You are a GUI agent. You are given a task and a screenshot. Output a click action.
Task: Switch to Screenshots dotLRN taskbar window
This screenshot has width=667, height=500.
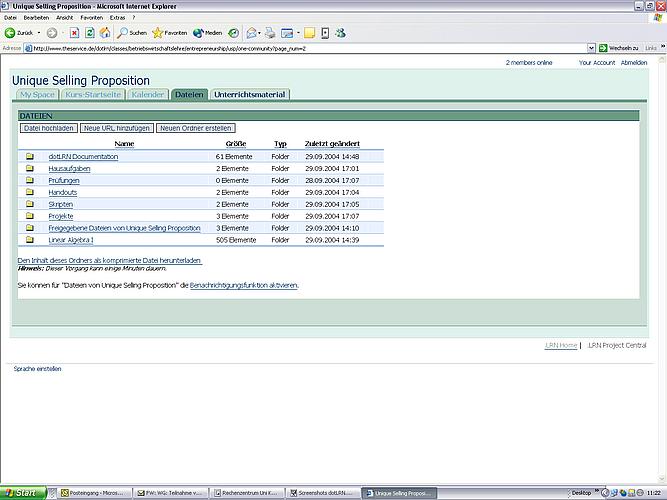[323, 493]
